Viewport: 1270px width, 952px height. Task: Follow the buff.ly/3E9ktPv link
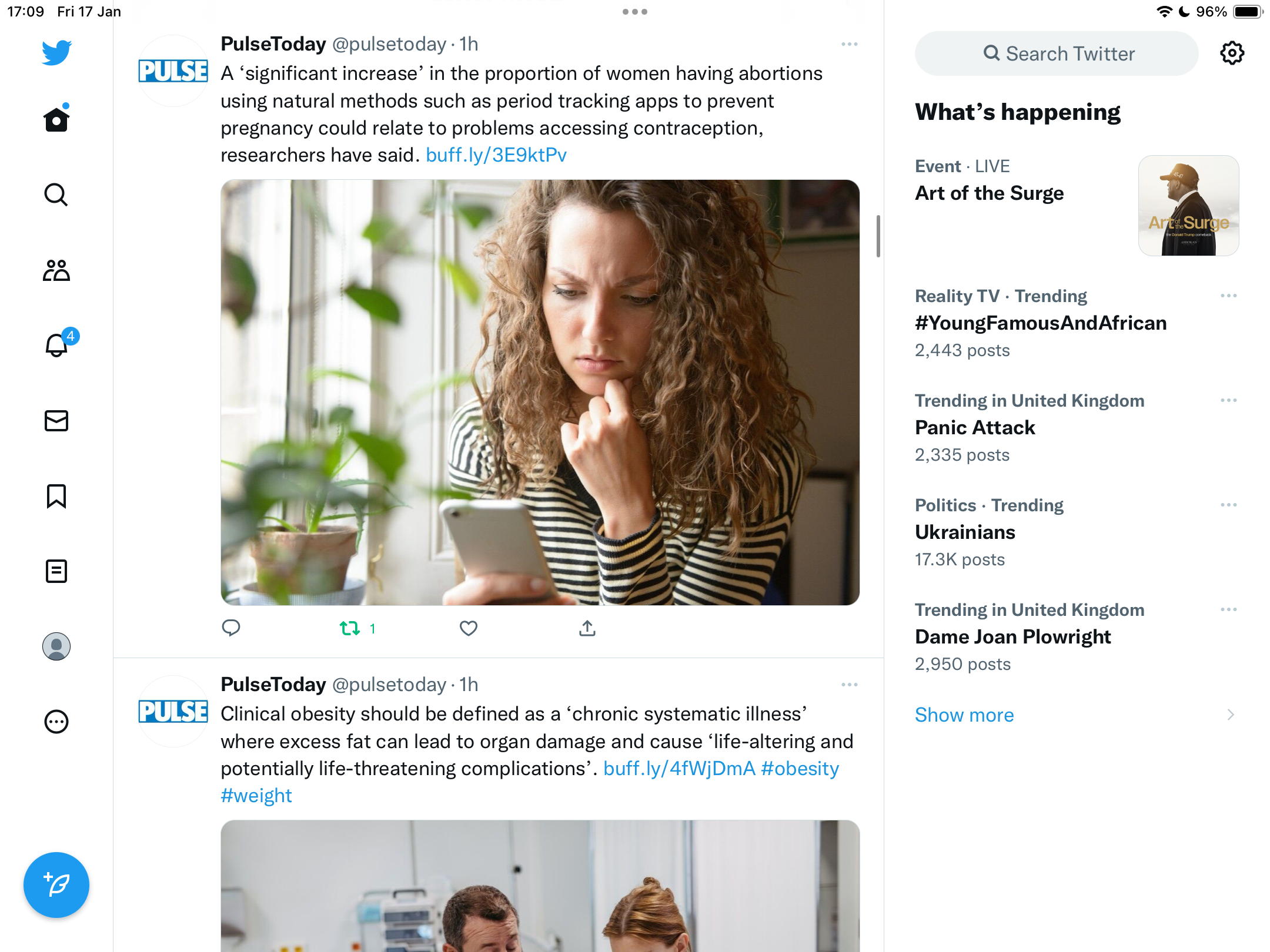click(496, 155)
